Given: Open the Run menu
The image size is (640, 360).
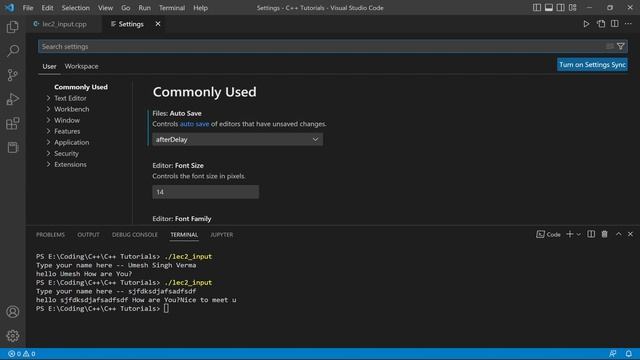Looking at the screenshot, I should click(x=144, y=8).
